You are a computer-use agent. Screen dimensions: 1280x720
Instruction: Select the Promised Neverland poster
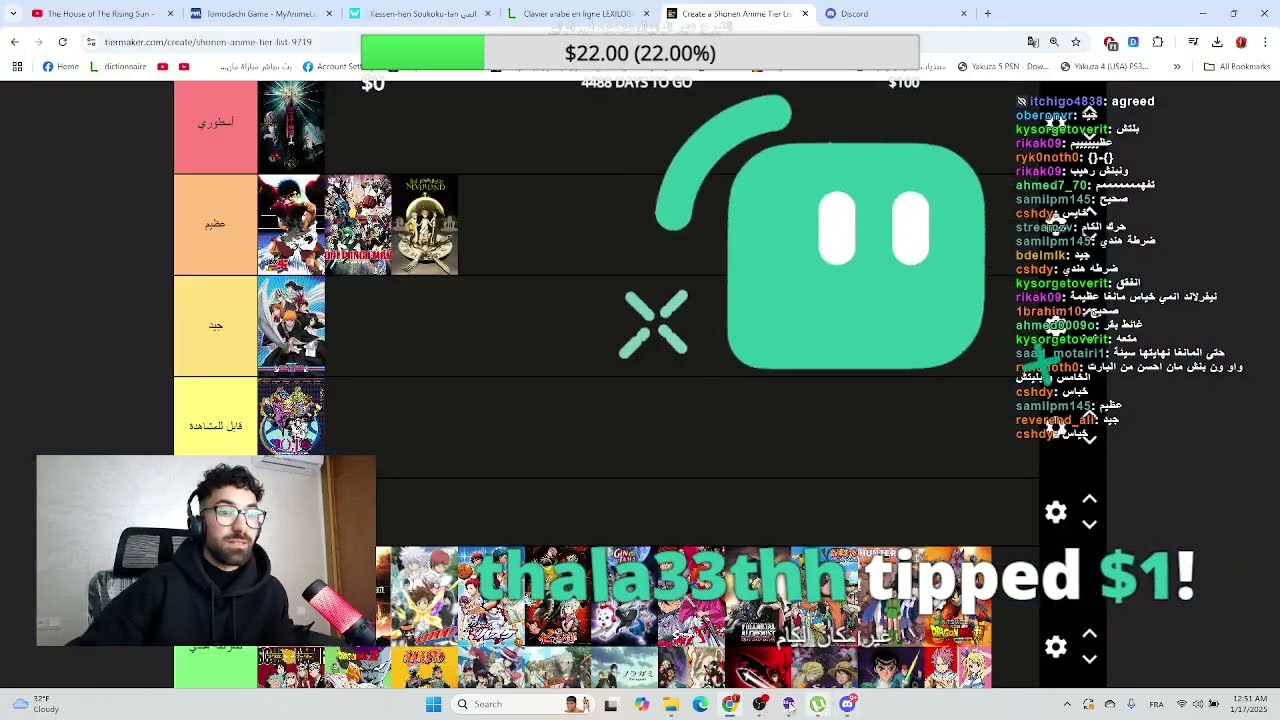(425, 225)
